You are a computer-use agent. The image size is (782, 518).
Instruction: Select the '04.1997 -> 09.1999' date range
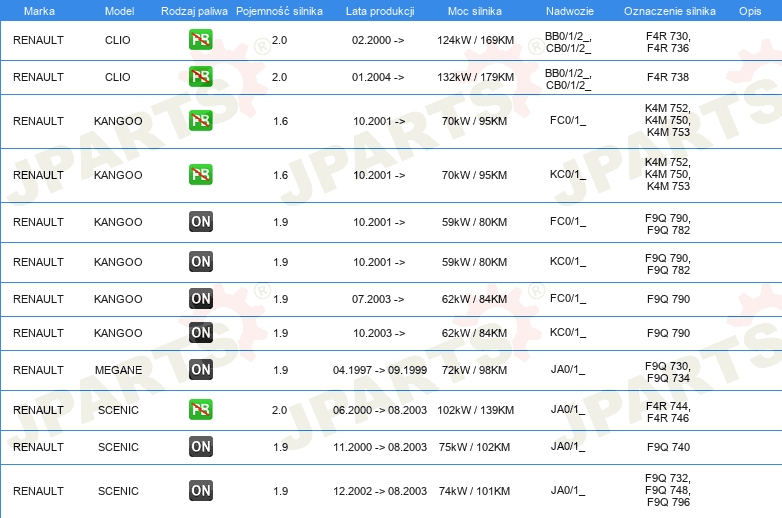tap(380, 370)
